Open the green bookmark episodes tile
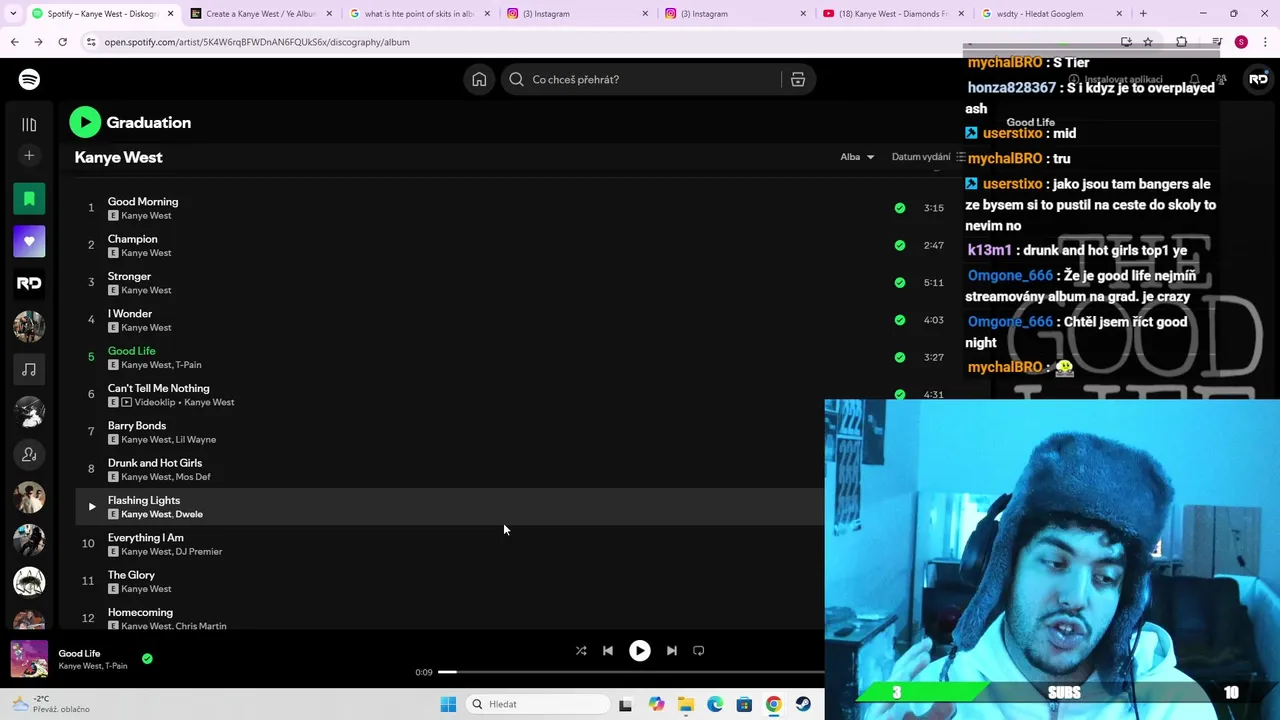The height and width of the screenshot is (720, 1280). point(29,199)
